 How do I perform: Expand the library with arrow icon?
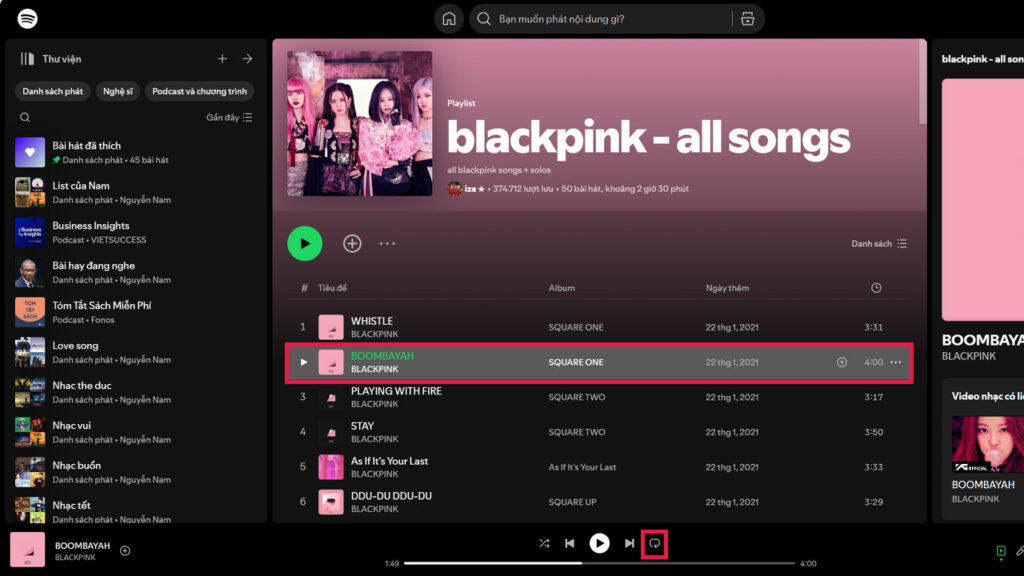coord(248,59)
